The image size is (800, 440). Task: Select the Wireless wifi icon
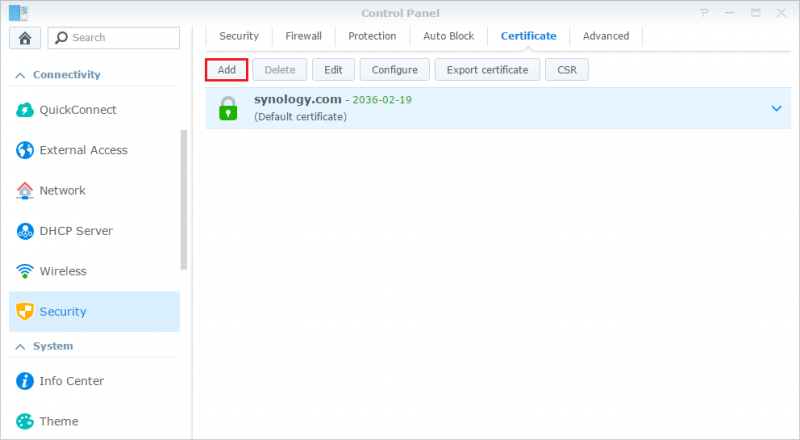[25, 271]
